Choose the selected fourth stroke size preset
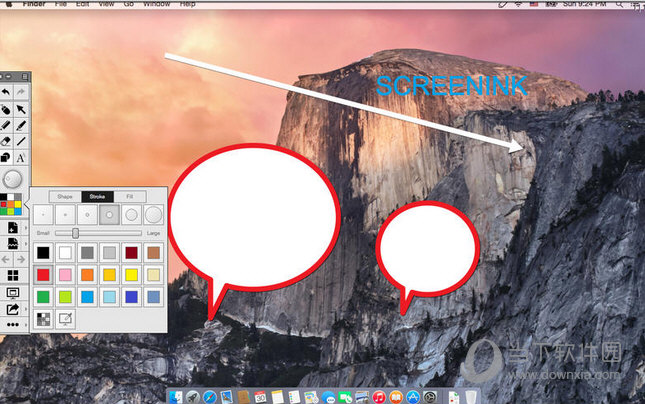This screenshot has height=404, width=645. pos(109,214)
